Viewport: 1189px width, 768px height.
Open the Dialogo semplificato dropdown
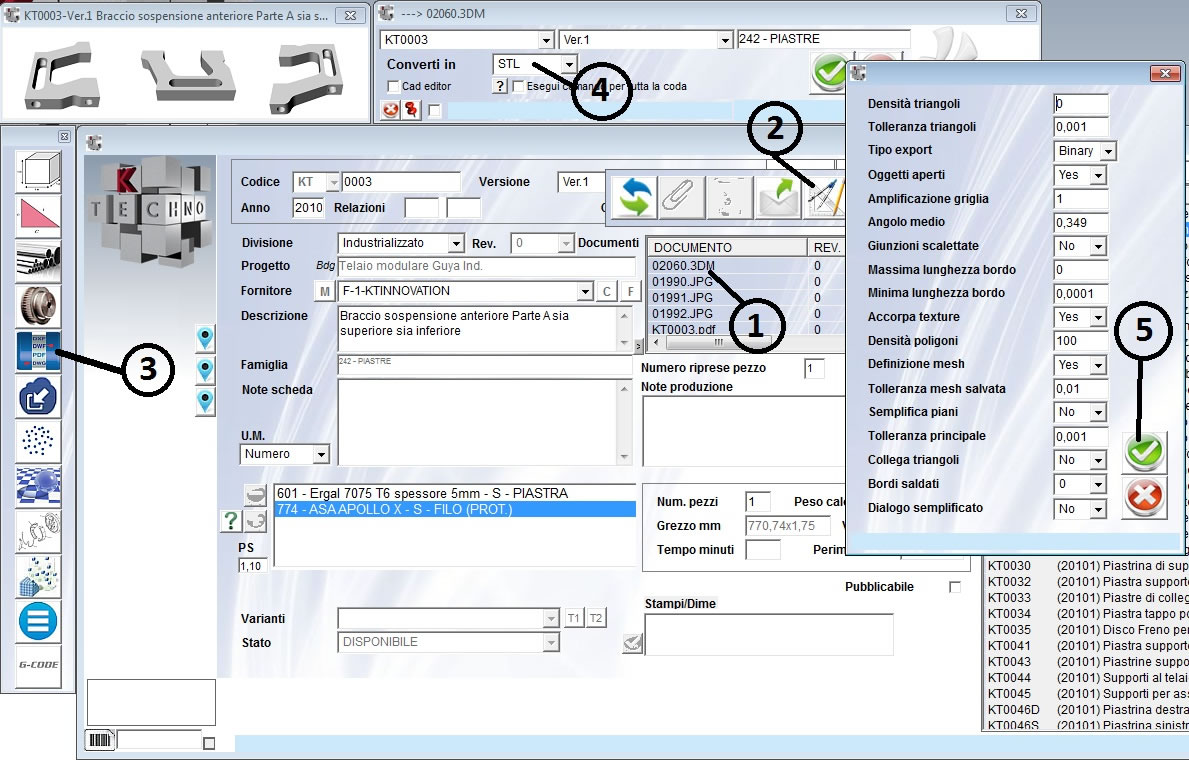pyautogui.click(x=1098, y=509)
